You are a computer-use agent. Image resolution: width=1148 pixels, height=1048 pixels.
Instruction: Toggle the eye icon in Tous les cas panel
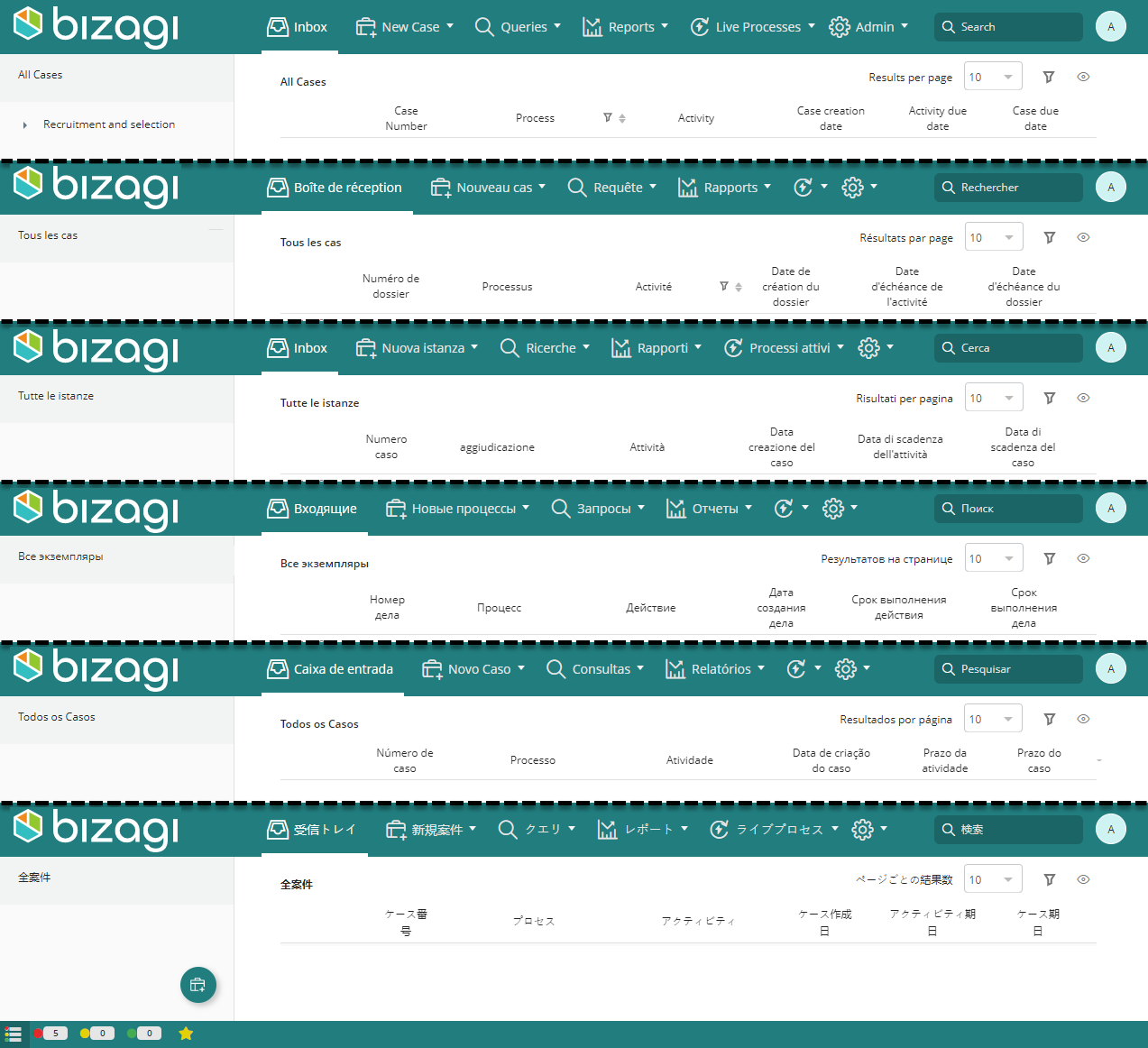tap(1084, 238)
